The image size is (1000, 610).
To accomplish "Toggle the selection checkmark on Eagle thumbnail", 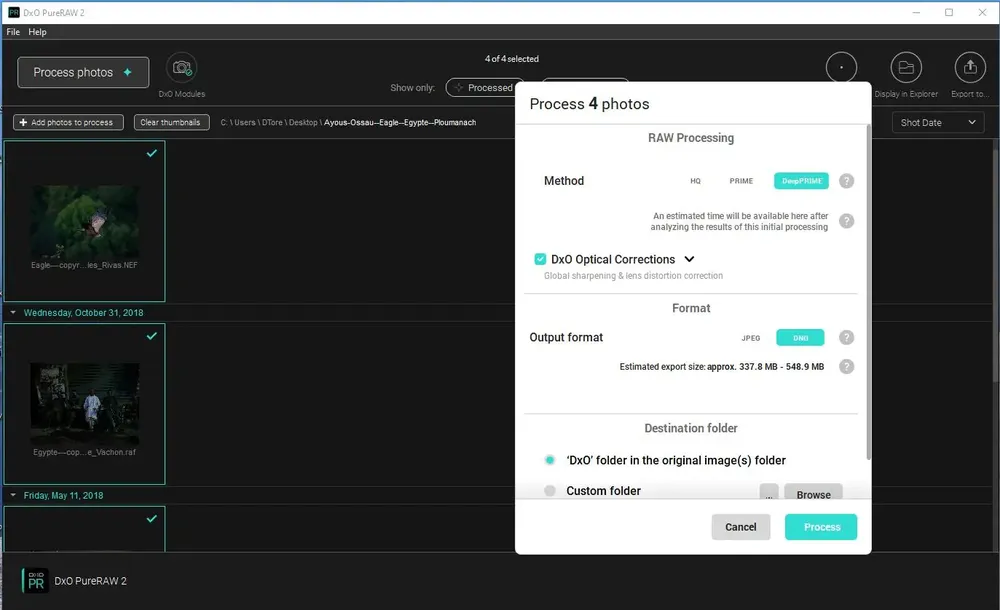I will coord(152,153).
